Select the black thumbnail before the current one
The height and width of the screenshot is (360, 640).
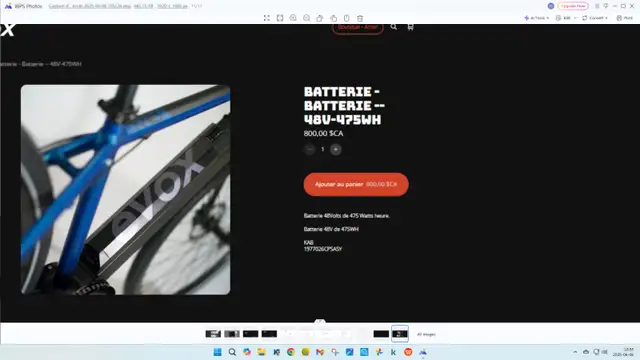381,334
